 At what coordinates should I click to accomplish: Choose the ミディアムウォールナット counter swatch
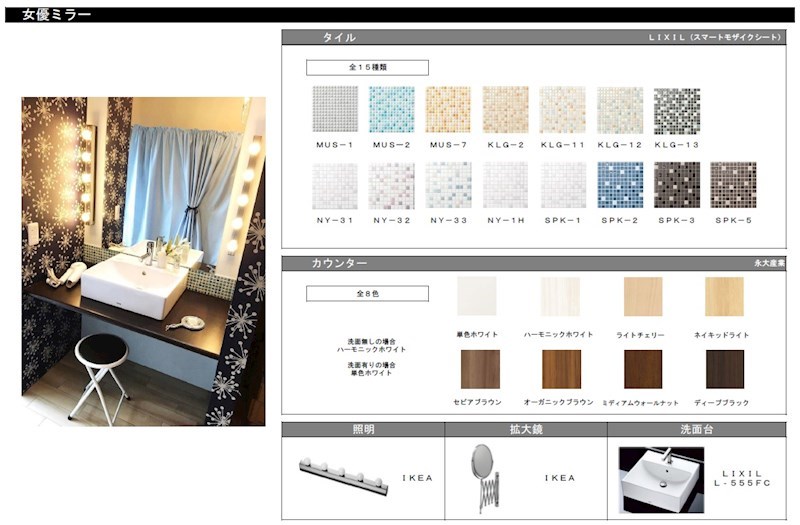pyautogui.click(x=643, y=369)
